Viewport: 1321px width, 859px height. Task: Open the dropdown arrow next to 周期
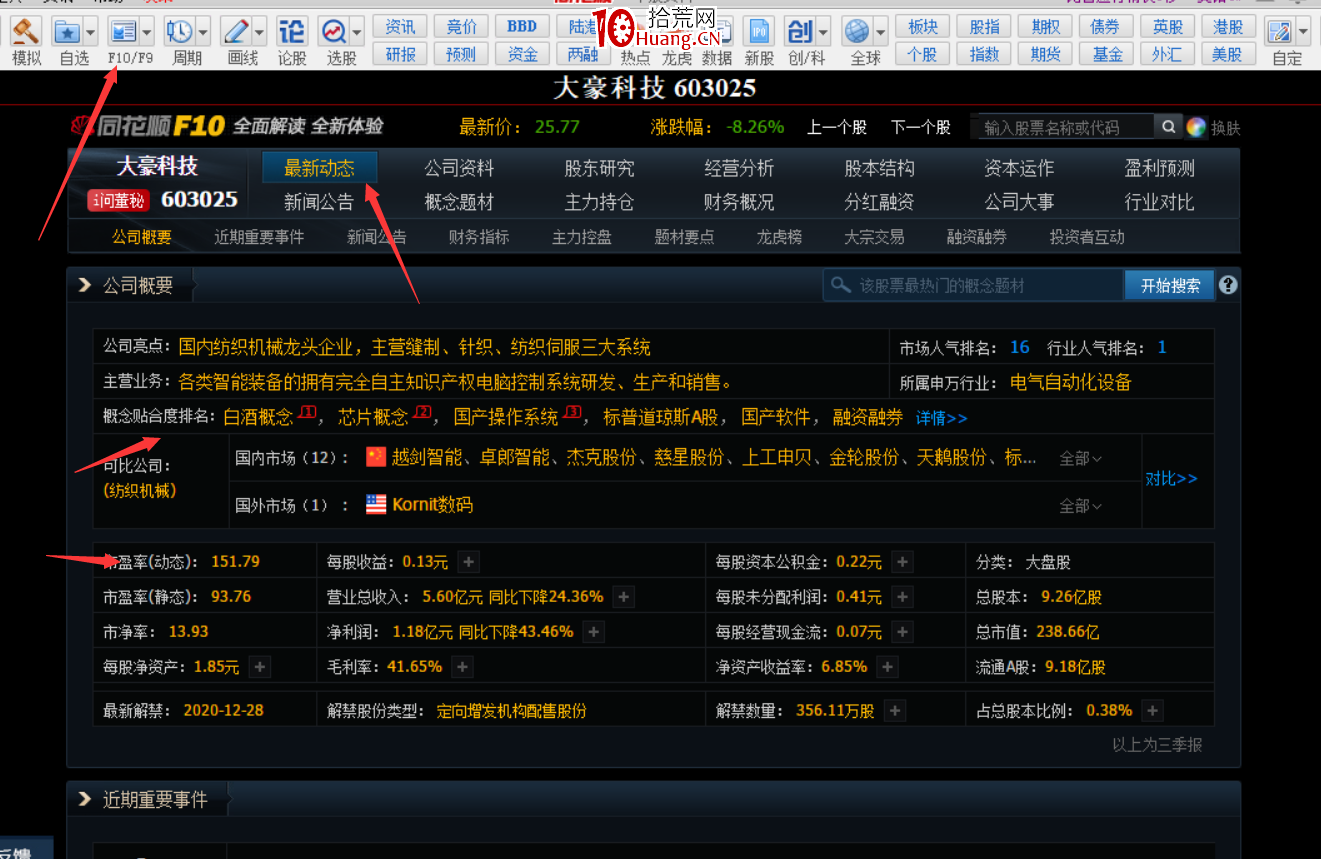click(203, 32)
